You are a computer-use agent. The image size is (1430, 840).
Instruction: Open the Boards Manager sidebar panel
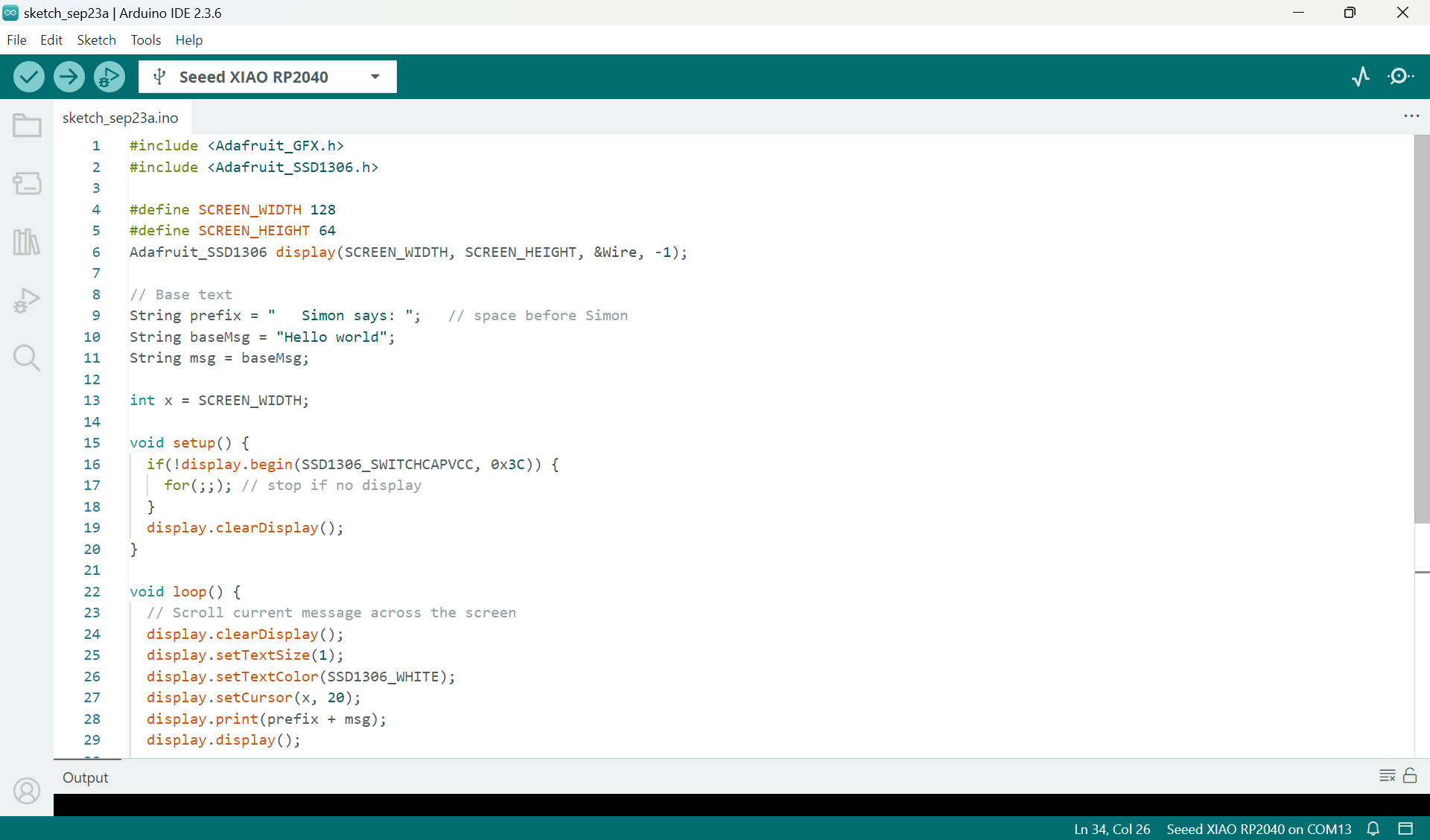[27, 183]
